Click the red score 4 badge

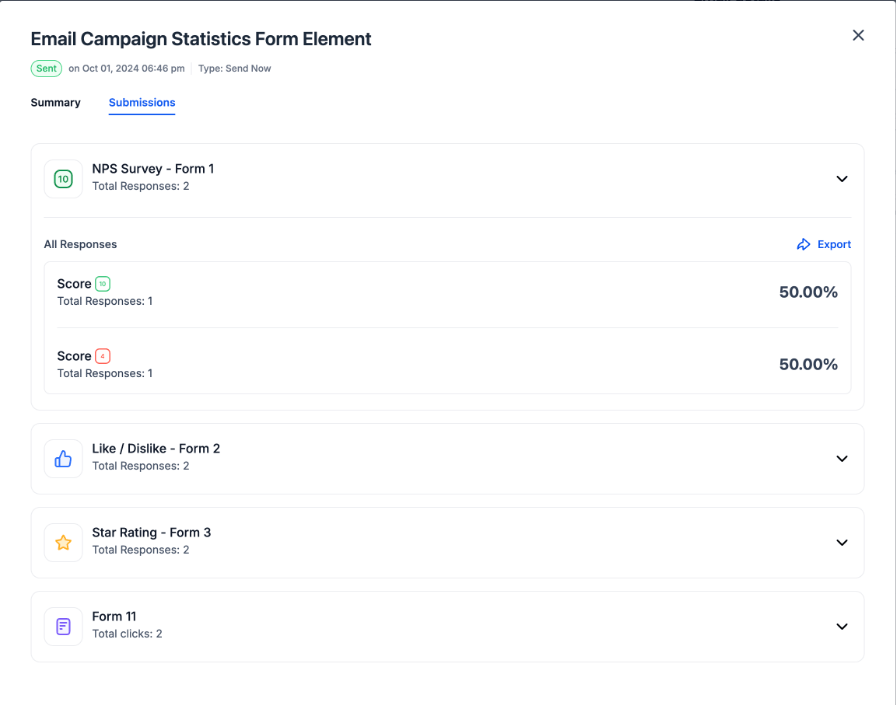click(103, 356)
